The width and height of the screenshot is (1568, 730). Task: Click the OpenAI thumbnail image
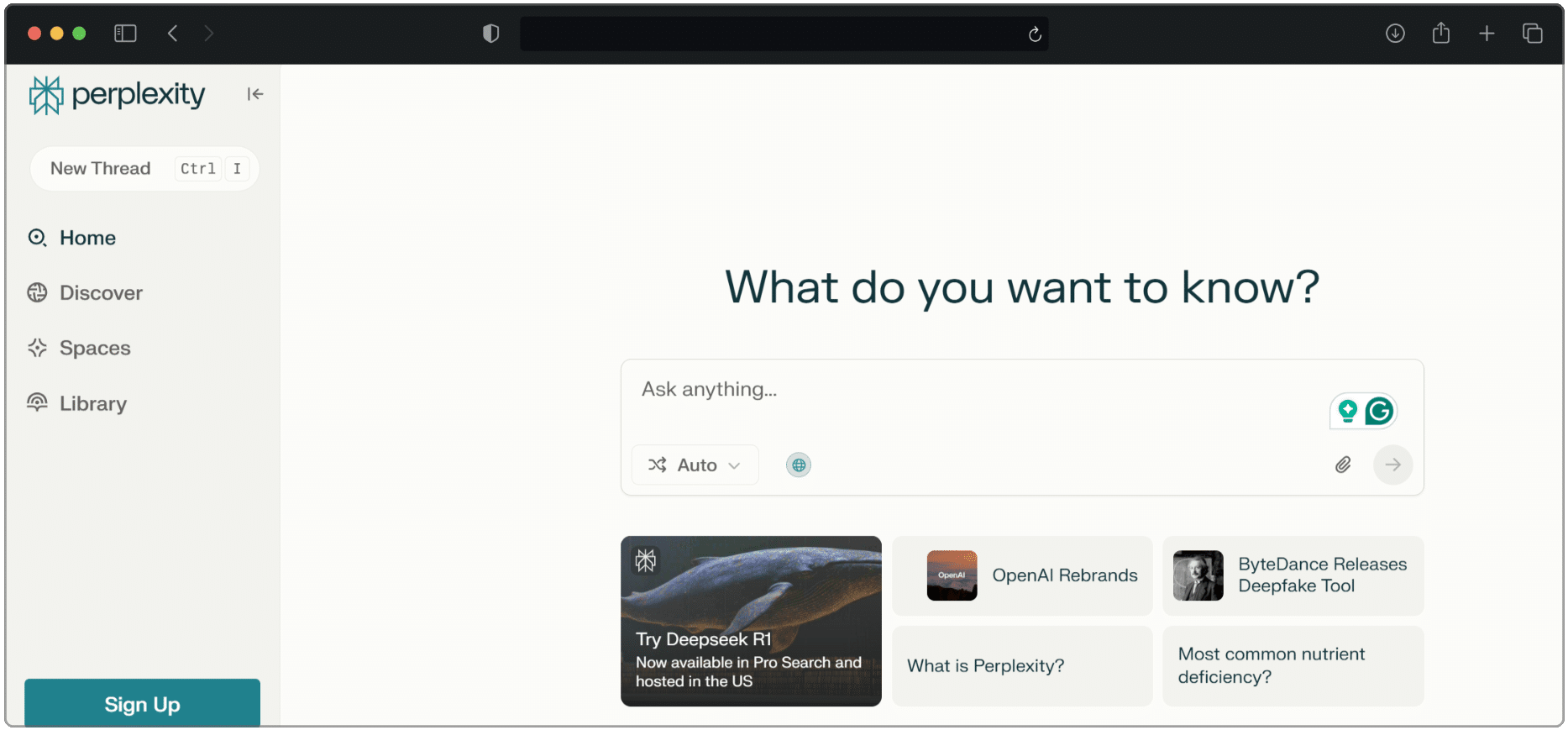click(x=952, y=575)
